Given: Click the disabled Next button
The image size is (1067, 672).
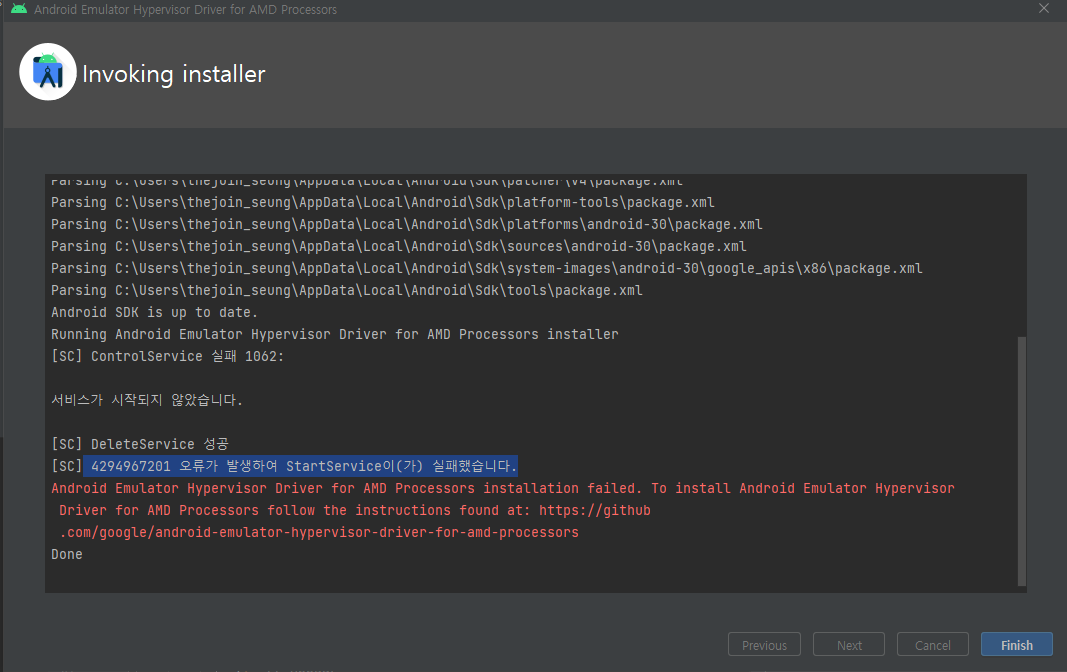Looking at the screenshot, I should point(849,644).
